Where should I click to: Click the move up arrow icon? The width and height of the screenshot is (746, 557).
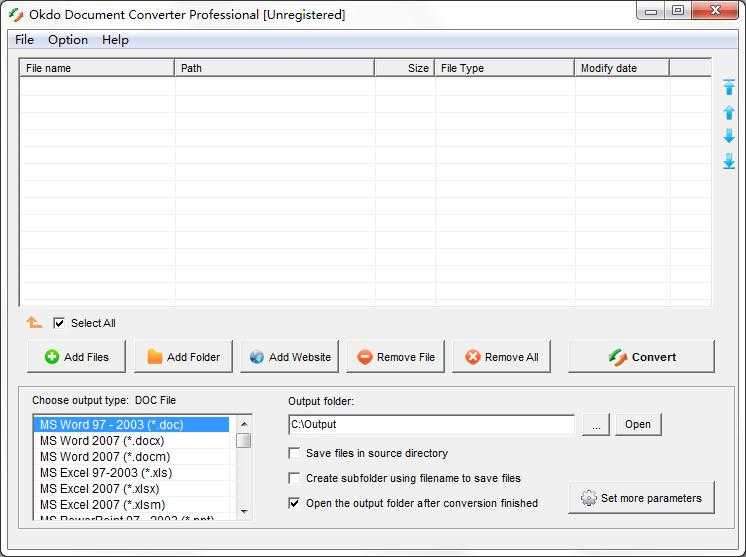tap(729, 113)
